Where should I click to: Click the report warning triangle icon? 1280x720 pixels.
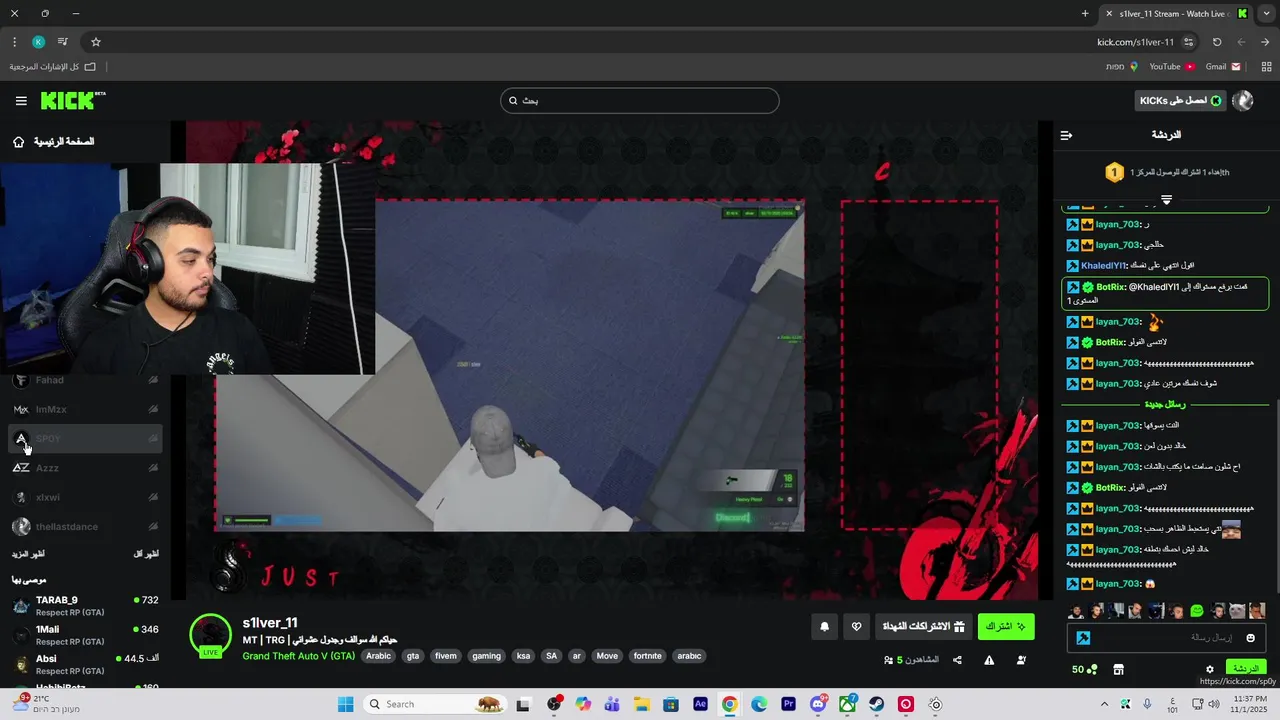pos(989,660)
